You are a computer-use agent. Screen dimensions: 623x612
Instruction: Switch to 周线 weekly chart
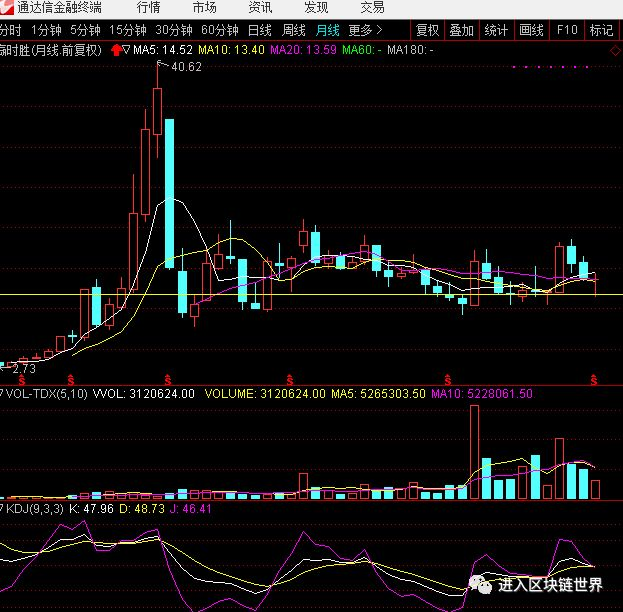click(294, 30)
